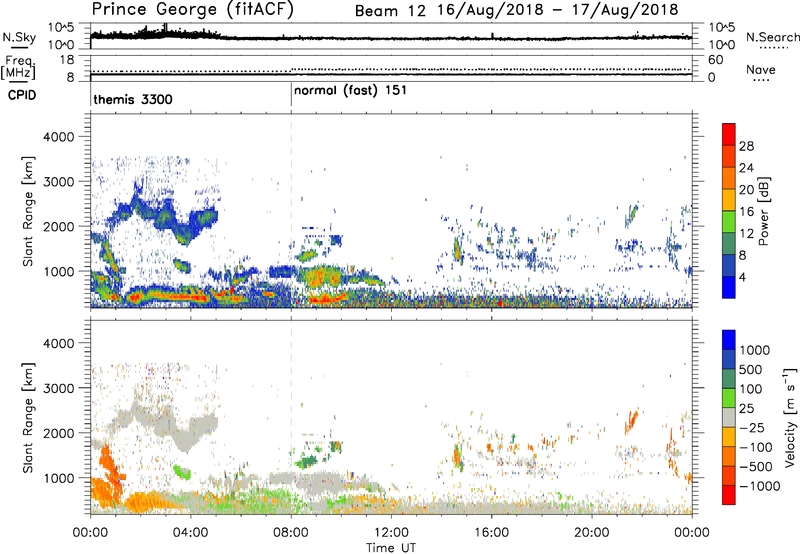
Task: Select the Velocity [m s-1] colorbar title
Action: 790,417
